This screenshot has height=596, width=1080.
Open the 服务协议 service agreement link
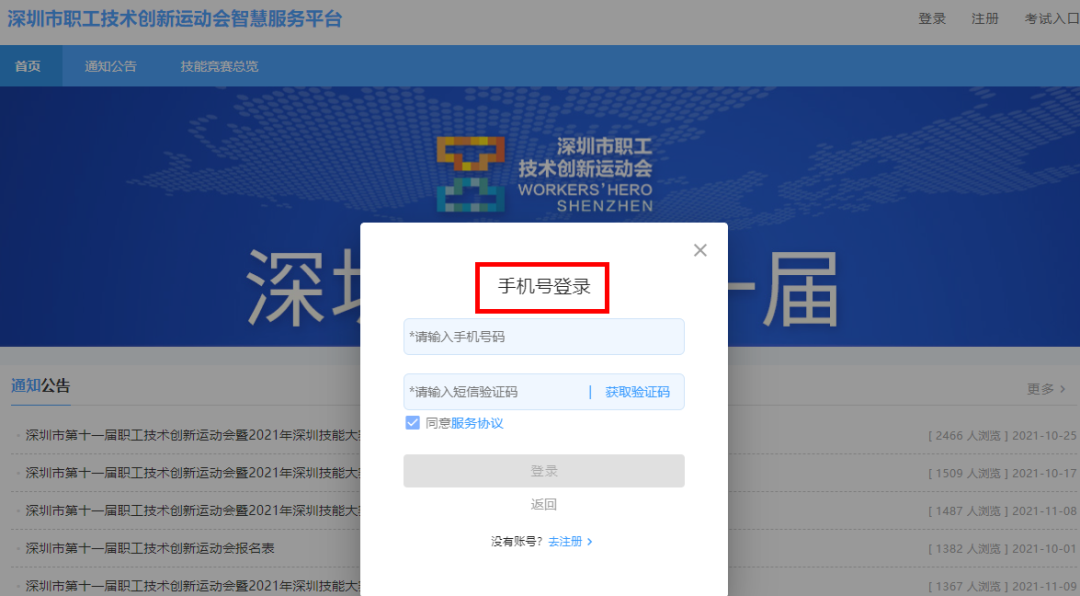[477, 423]
